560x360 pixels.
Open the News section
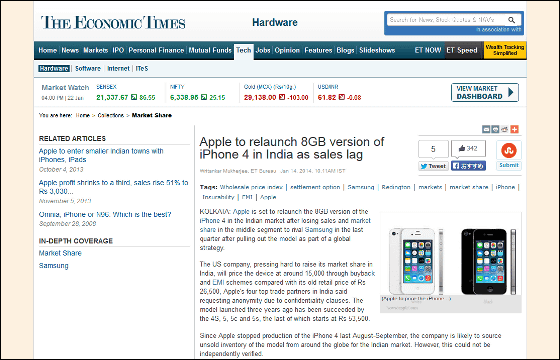(70, 50)
